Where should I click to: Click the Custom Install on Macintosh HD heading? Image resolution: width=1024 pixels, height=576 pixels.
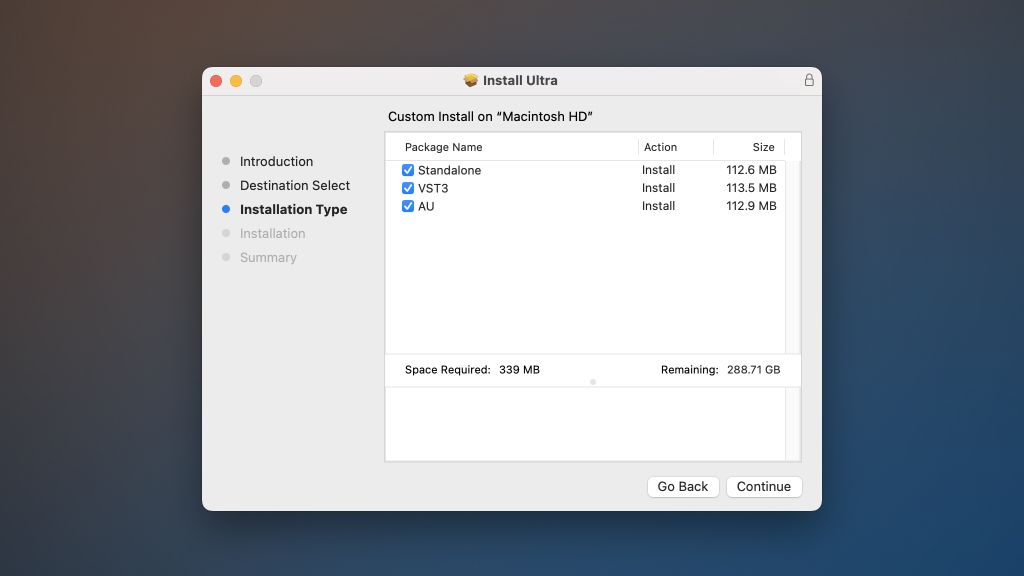coord(490,117)
